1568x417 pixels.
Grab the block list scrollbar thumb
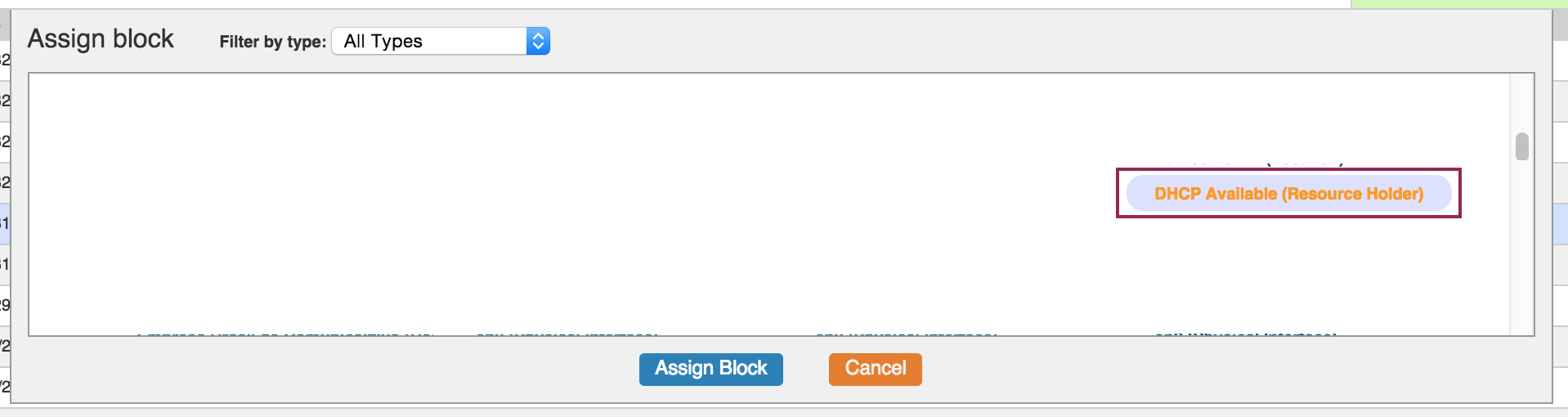click(1521, 146)
